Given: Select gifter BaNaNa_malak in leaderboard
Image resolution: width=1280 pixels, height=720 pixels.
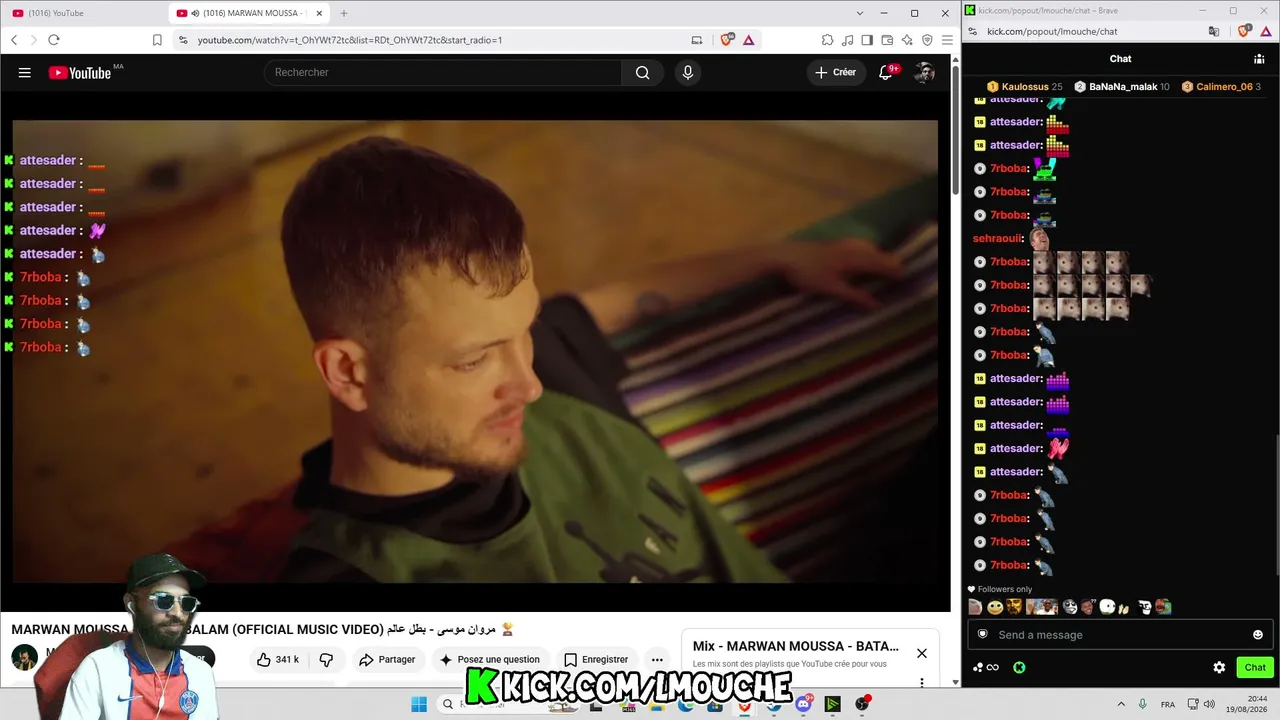Looking at the screenshot, I should click(x=1122, y=87).
